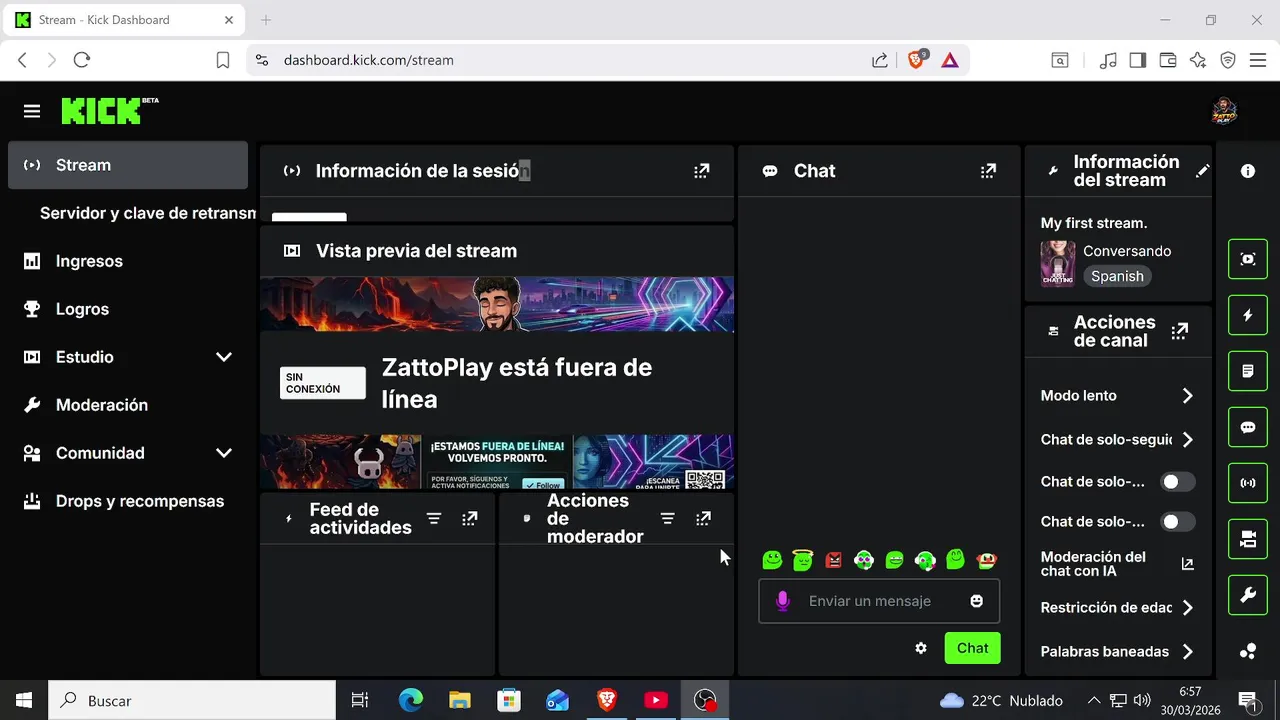Click the SIN CONEXIÓN badge
This screenshot has width=1280, height=720.
[322, 383]
